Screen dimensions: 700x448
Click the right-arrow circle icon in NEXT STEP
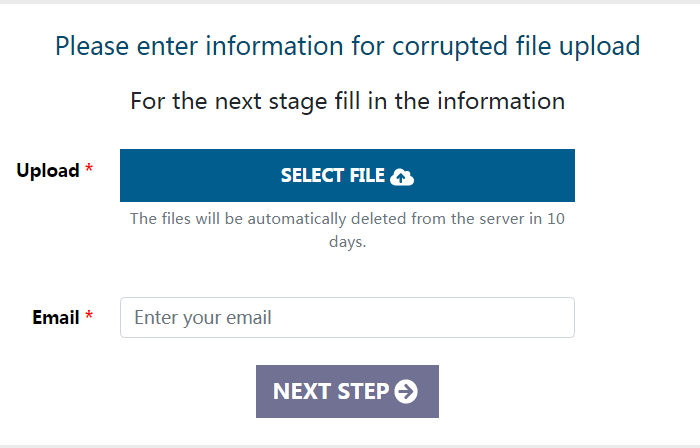pyautogui.click(x=406, y=391)
